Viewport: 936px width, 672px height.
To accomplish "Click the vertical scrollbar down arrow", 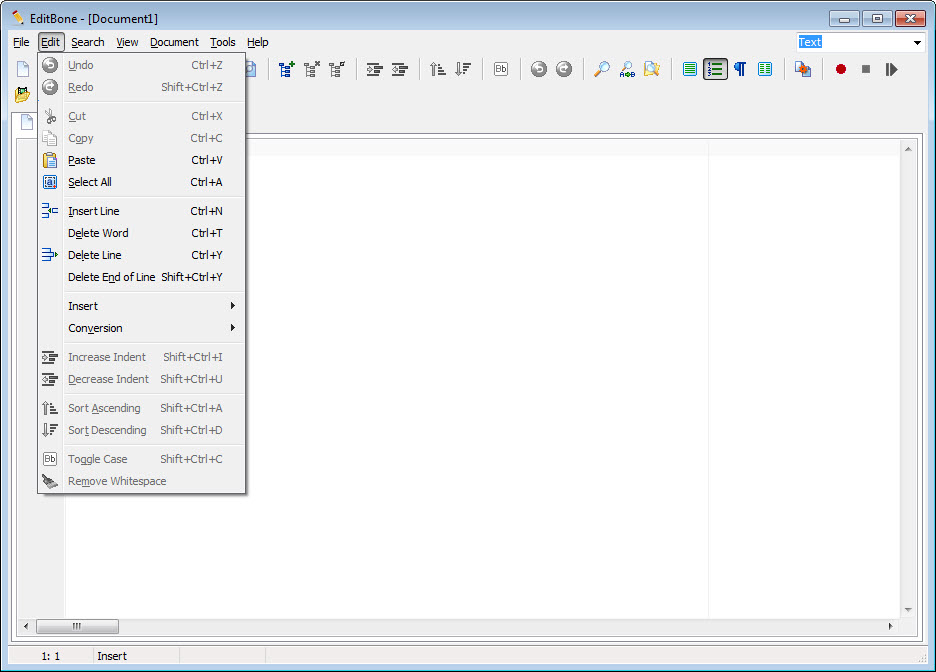I will (x=908, y=610).
